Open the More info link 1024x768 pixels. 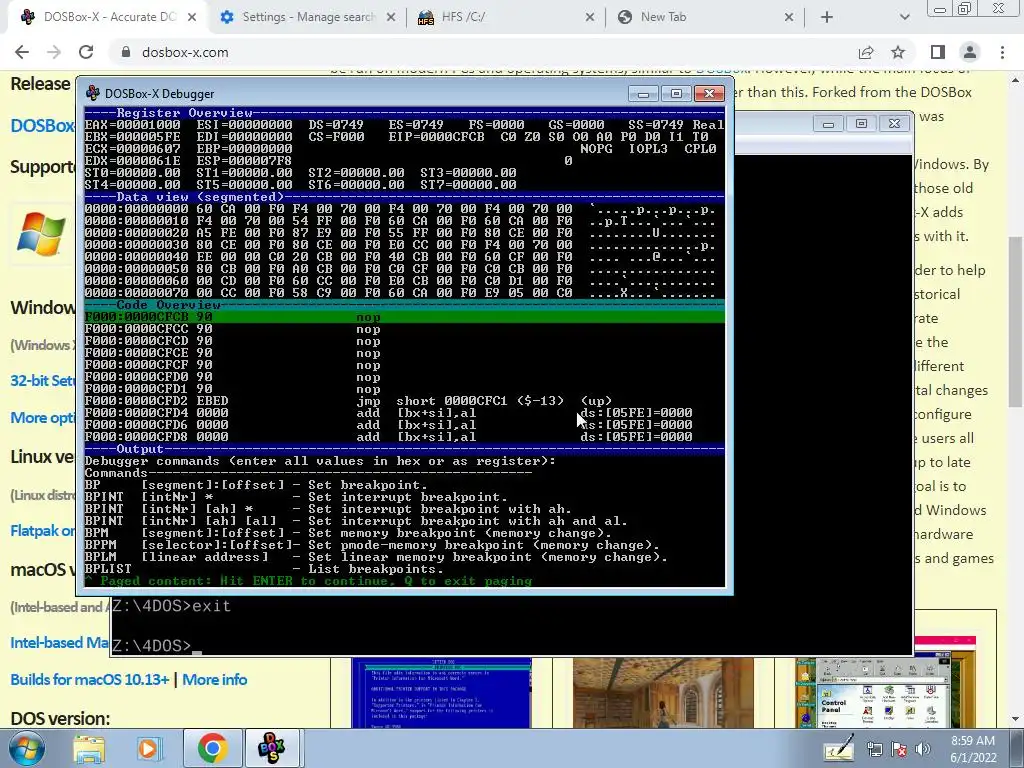pos(215,679)
